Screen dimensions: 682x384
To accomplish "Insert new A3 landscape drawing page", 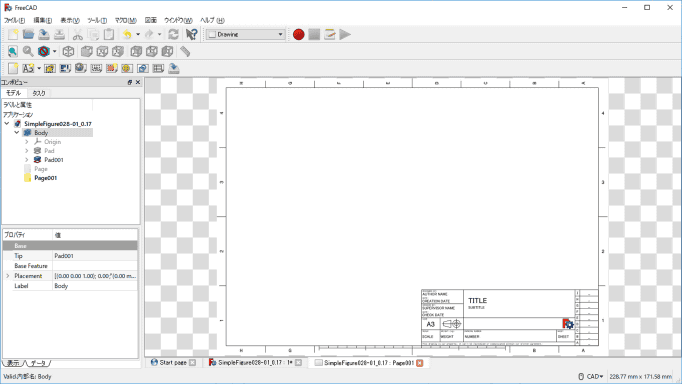I will (x=28, y=68).
